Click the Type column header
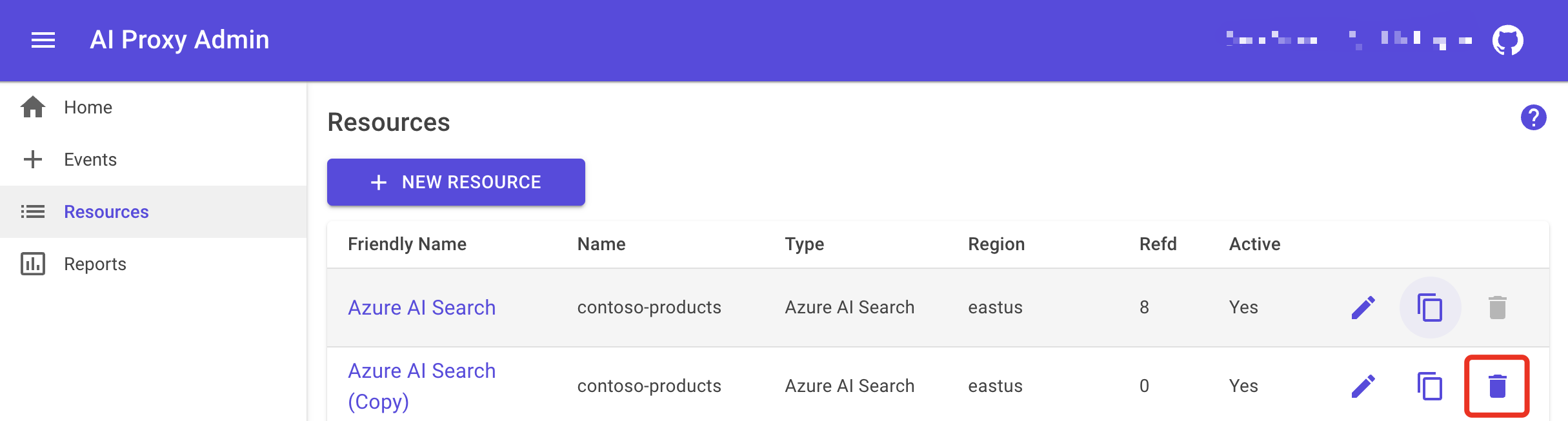This screenshot has height=421, width=1568. [804, 244]
